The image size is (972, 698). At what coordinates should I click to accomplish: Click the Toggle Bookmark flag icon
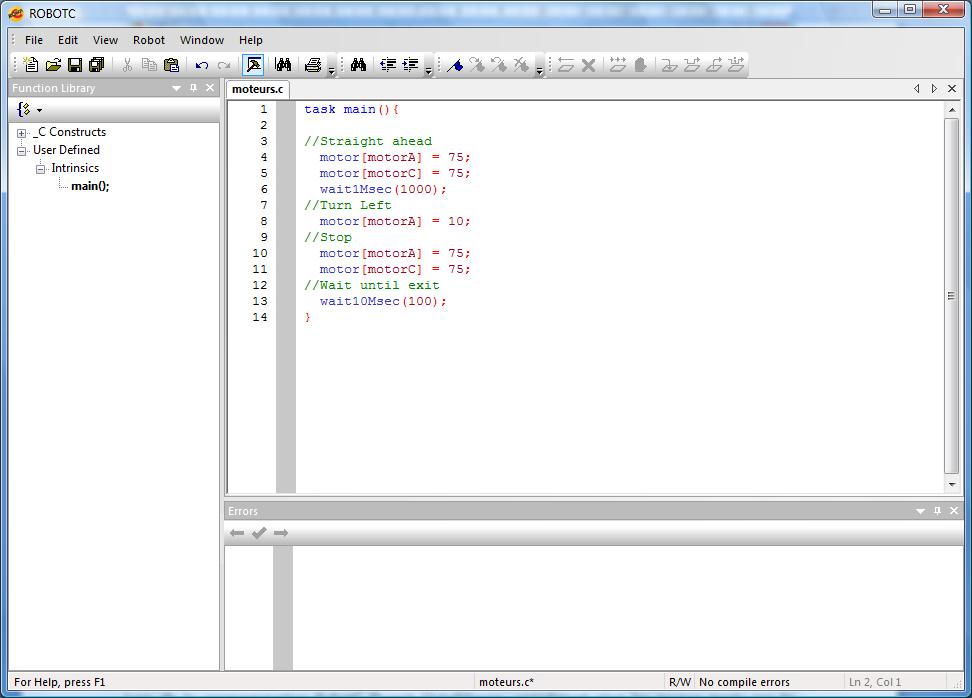(x=455, y=65)
